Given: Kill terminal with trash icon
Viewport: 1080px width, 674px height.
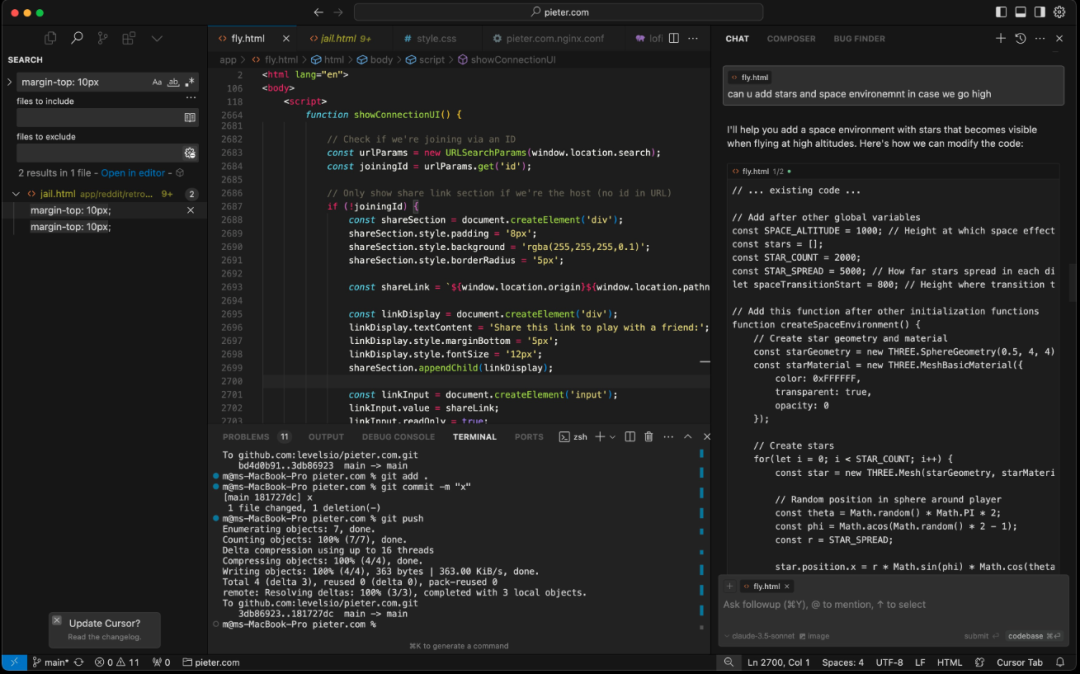Looking at the screenshot, I should pos(649,436).
